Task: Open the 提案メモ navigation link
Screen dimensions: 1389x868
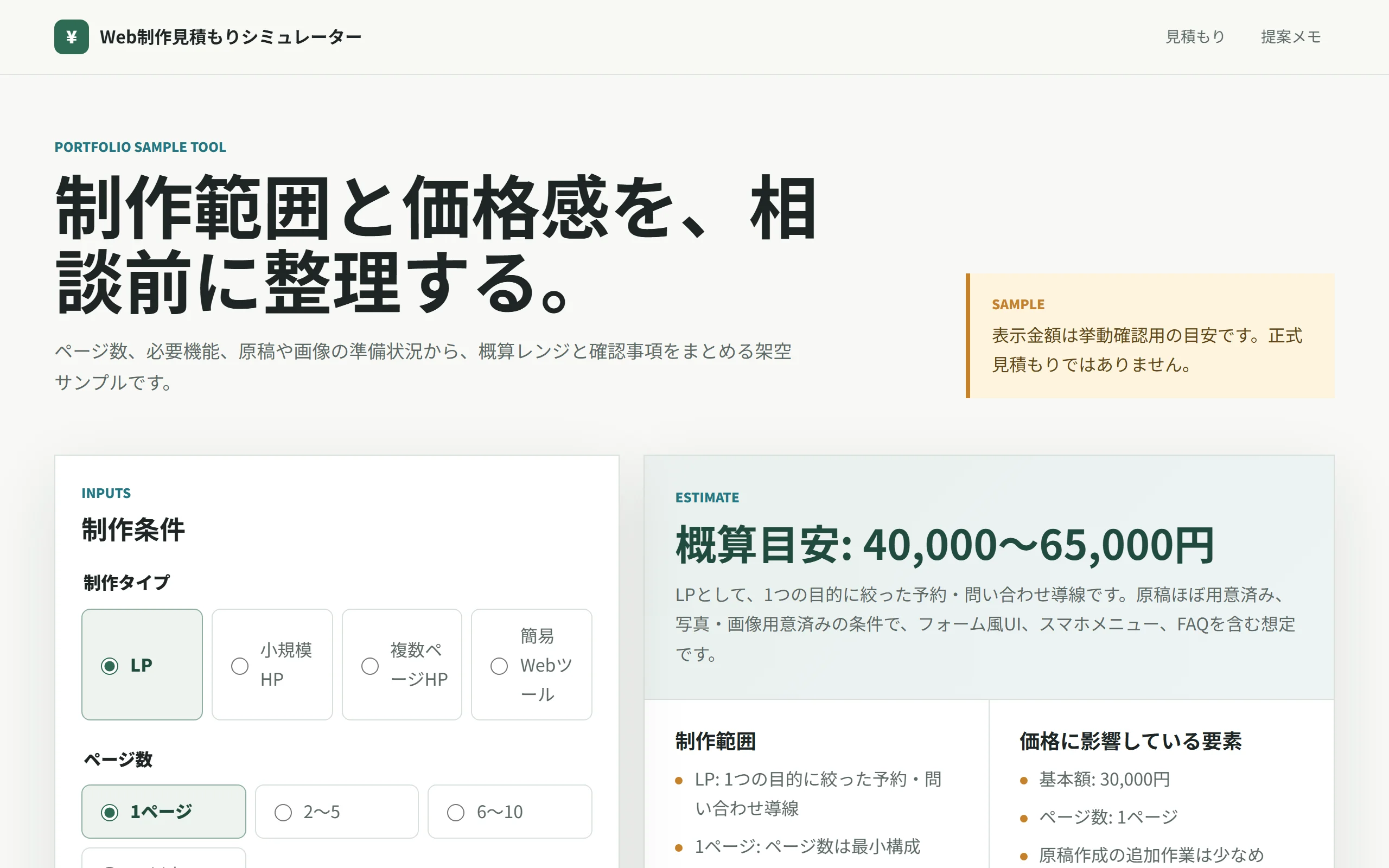Action: tap(1291, 37)
